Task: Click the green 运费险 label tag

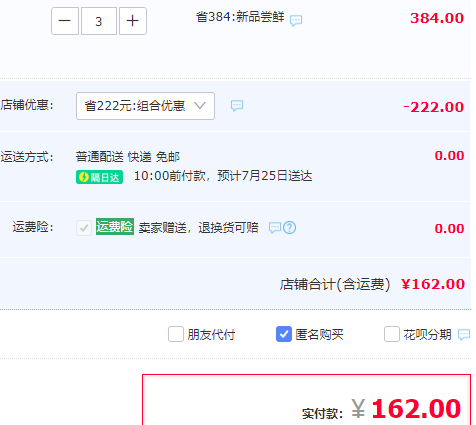Action: 115,227
